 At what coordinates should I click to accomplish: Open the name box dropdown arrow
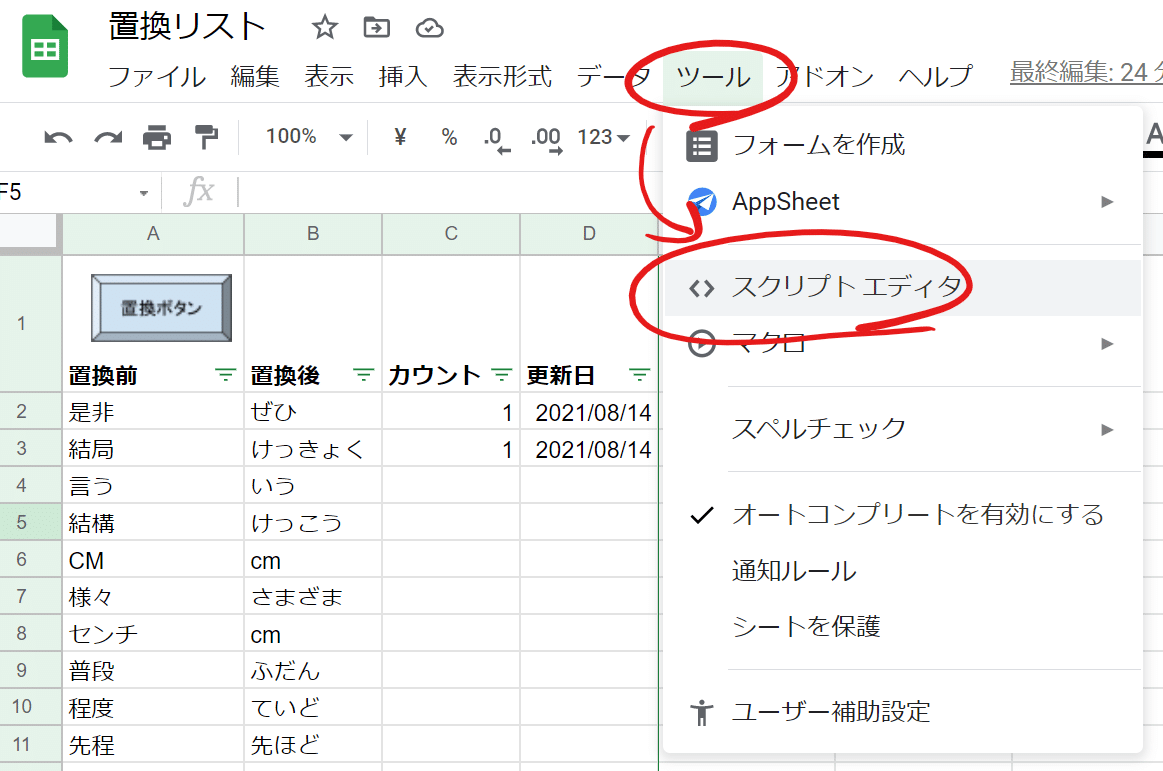[x=143, y=194]
